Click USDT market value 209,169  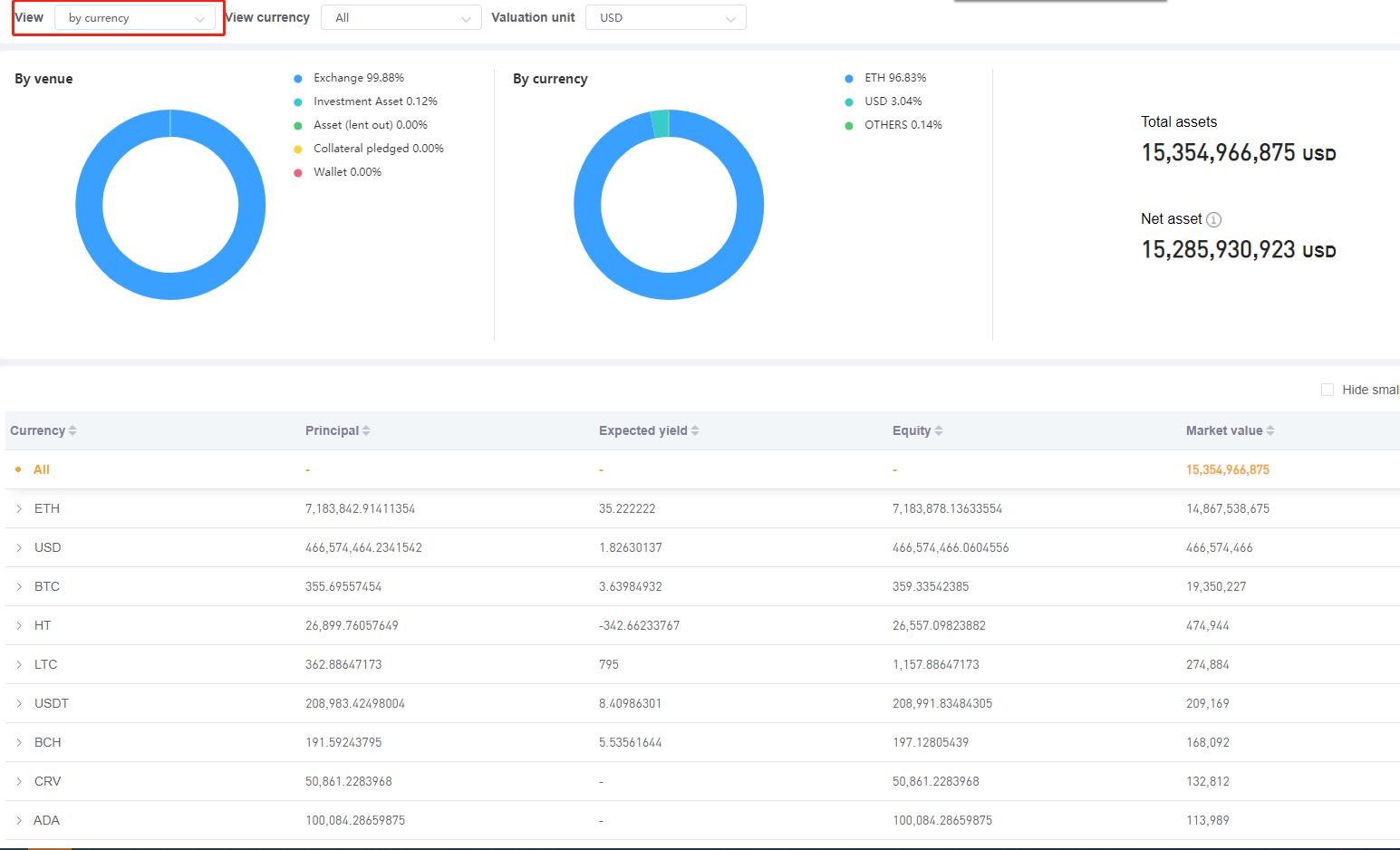tap(1208, 703)
